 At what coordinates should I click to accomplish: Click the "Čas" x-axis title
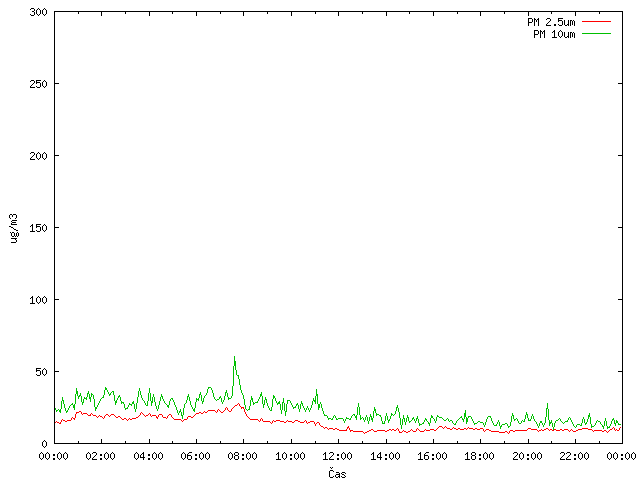coord(337,473)
